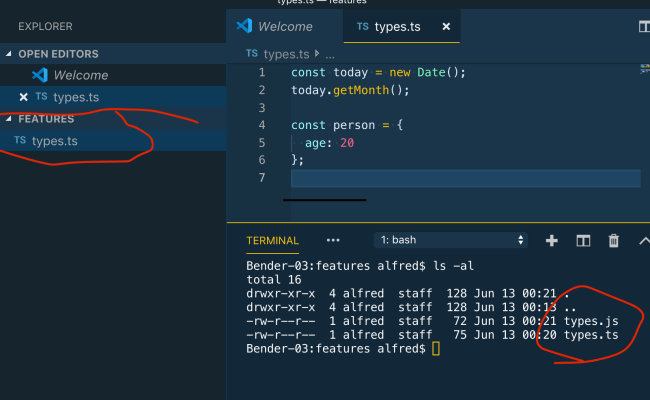Collapse the FEATURES folder section
This screenshot has height=400, width=650.
pyautogui.click(x=9, y=119)
